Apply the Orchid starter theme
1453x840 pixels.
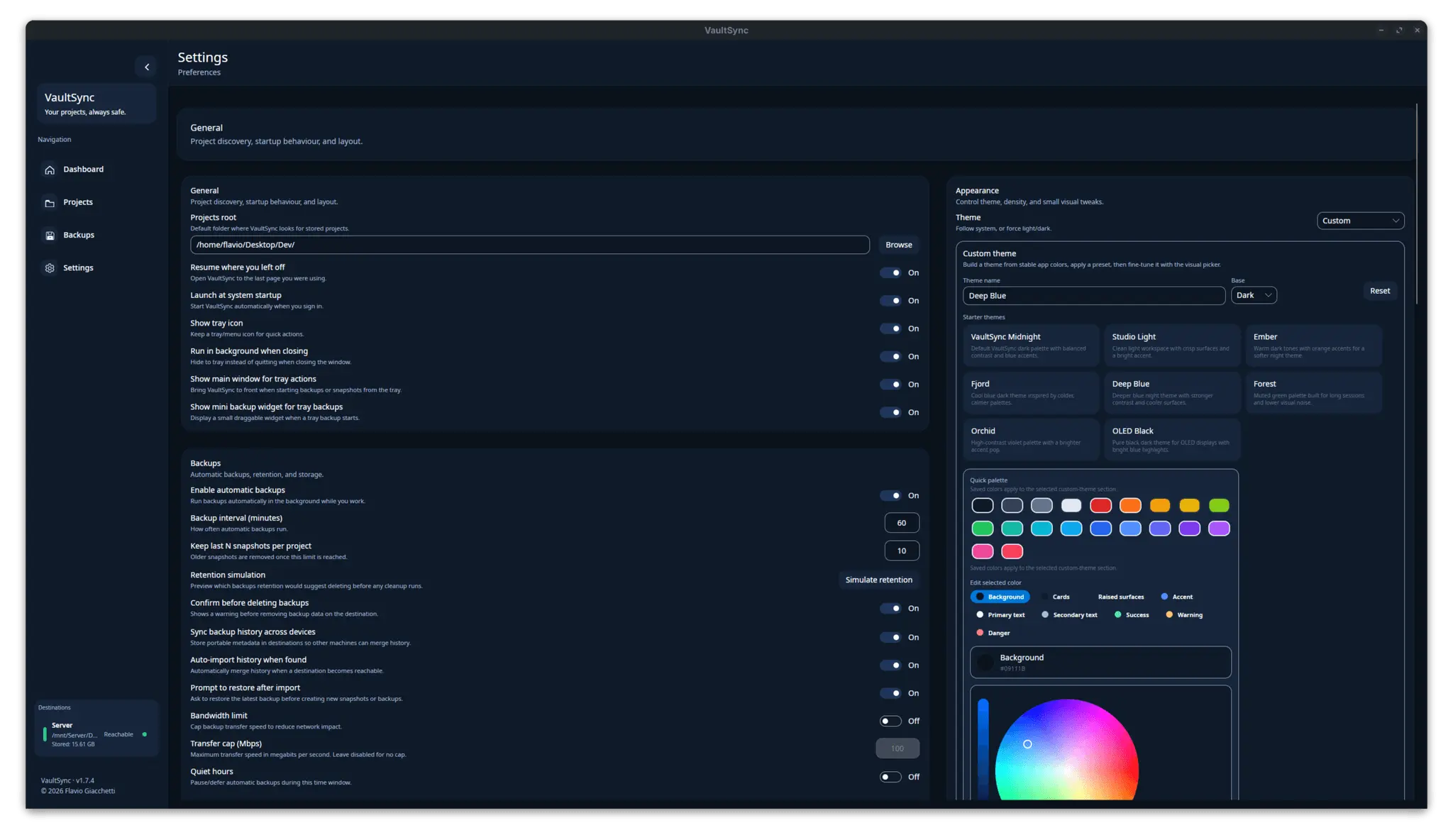click(1030, 440)
